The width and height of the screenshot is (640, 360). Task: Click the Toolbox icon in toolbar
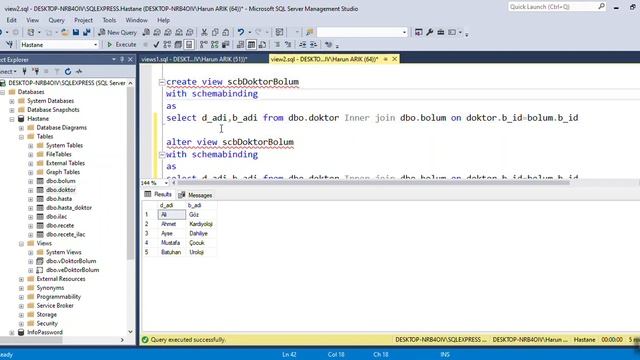(x=440, y=32)
